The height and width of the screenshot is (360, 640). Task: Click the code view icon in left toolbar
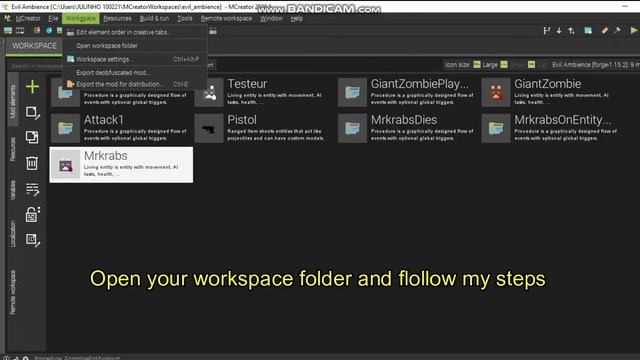tap(20, 31)
